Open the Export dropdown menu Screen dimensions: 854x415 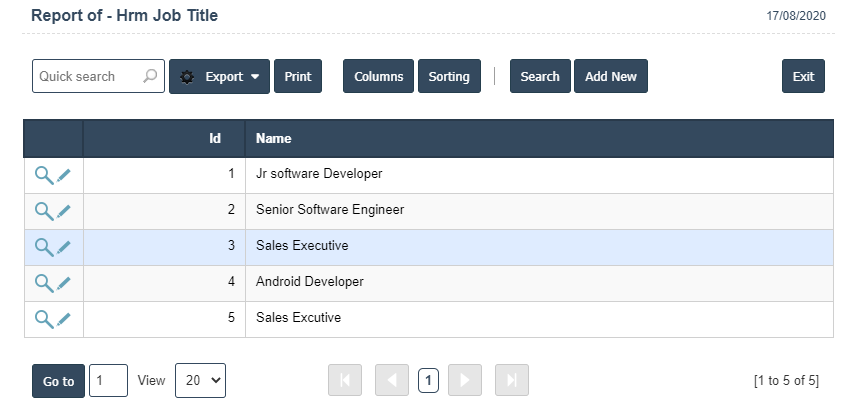click(219, 77)
